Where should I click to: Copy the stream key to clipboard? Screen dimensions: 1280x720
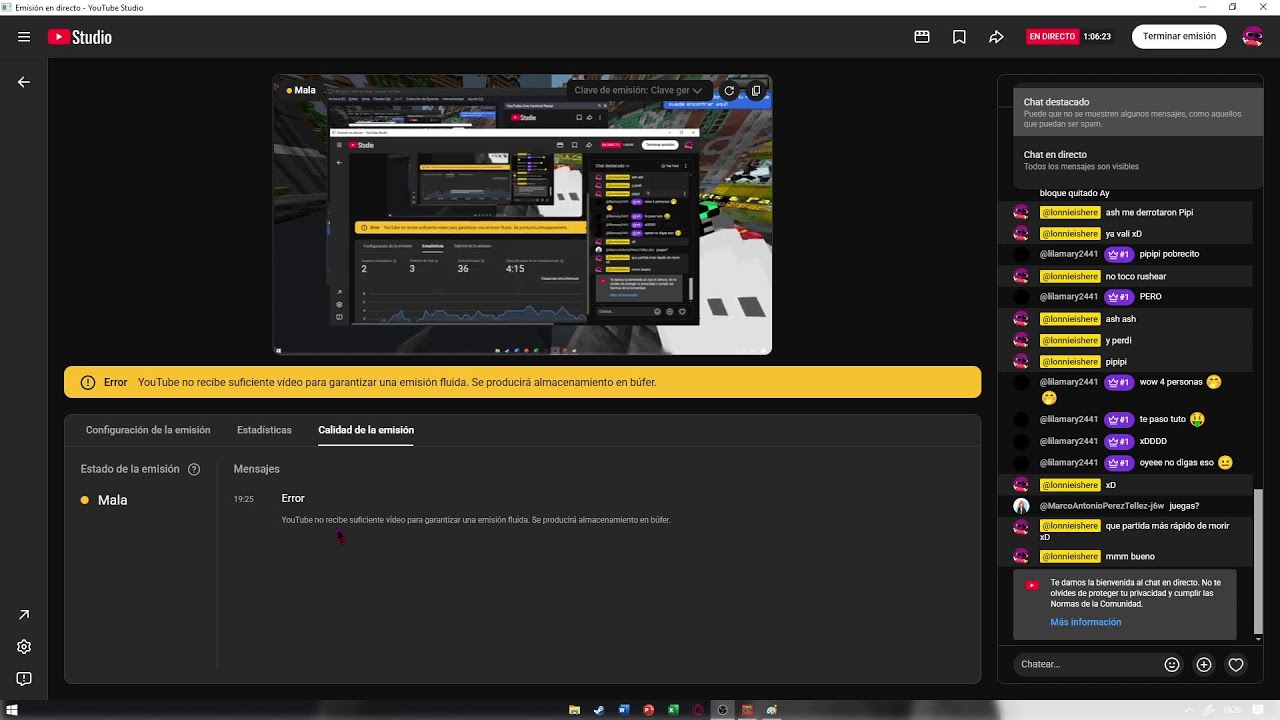click(x=756, y=90)
